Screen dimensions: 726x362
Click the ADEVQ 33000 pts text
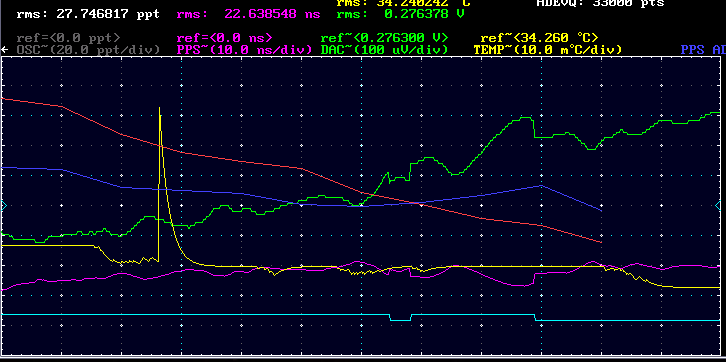click(x=600, y=3)
